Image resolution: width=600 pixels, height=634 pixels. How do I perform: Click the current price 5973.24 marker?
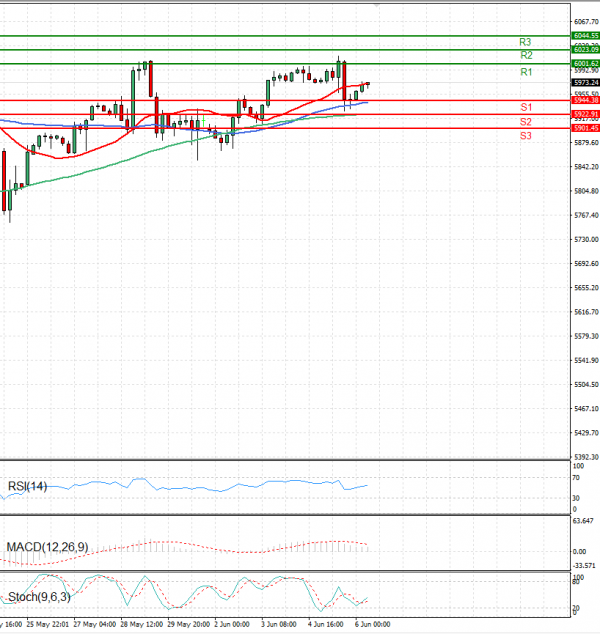[586, 82]
